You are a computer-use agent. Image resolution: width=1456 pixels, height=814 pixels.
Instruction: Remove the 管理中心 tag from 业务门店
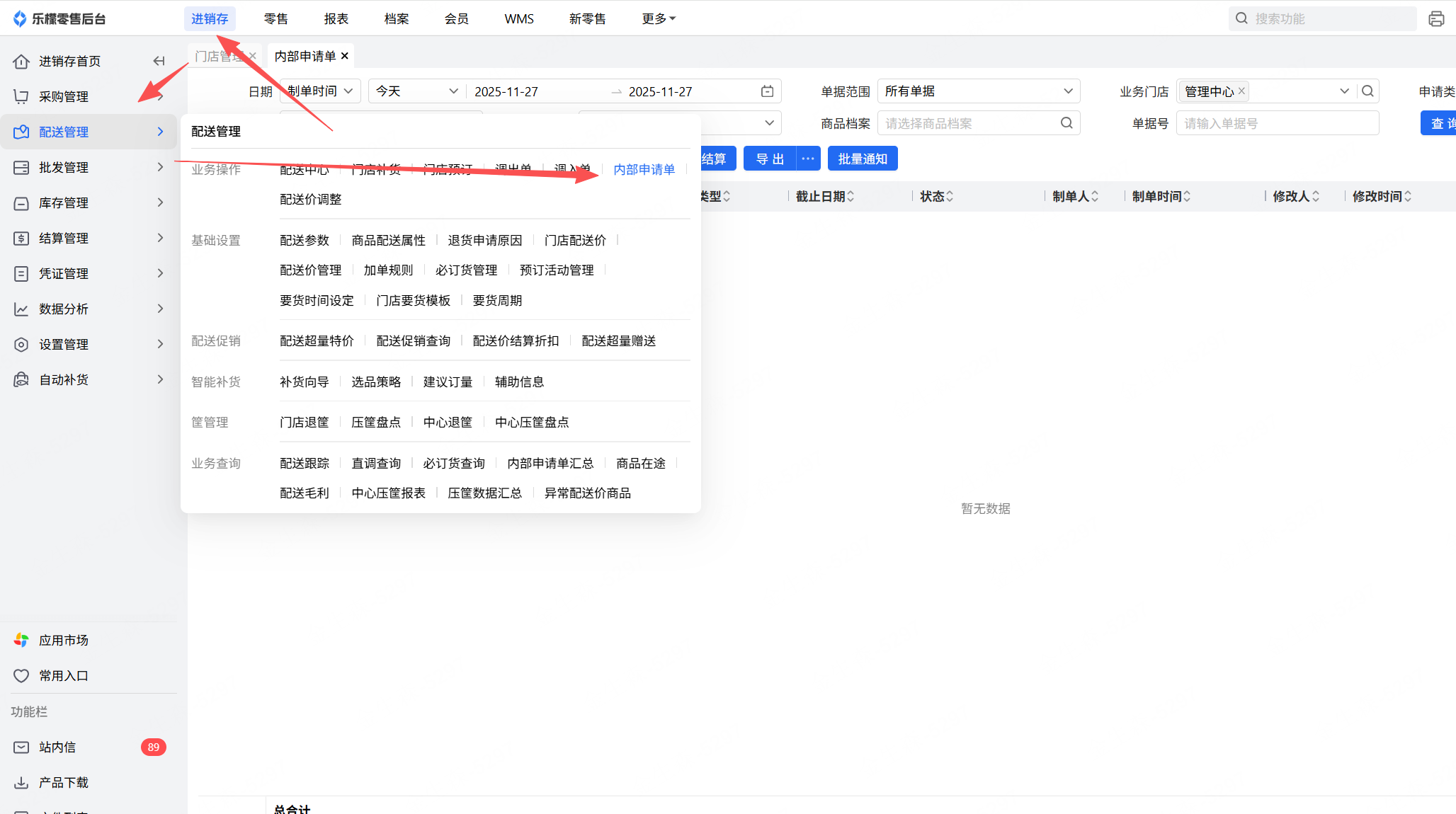click(1241, 91)
